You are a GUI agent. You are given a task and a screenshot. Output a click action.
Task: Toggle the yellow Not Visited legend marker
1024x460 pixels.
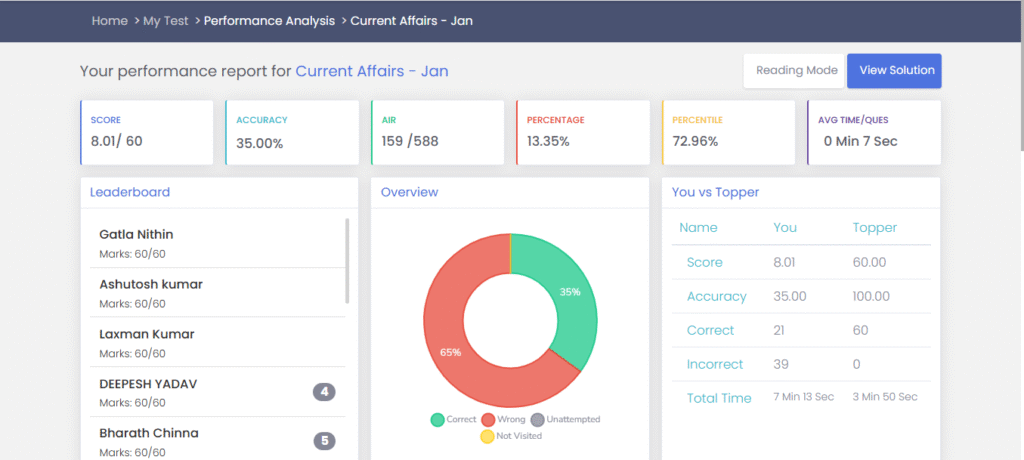[x=487, y=436]
